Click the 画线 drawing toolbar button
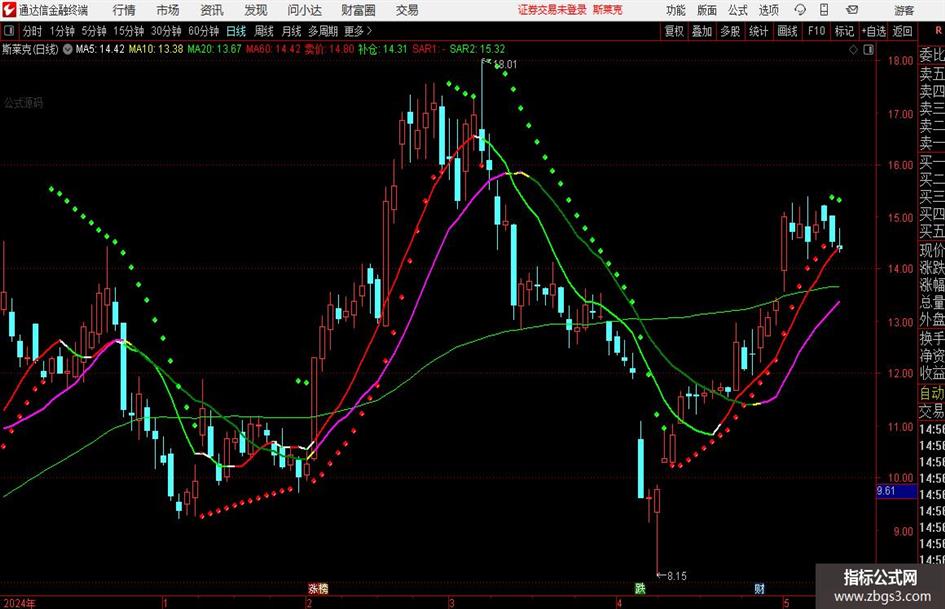 click(787, 31)
